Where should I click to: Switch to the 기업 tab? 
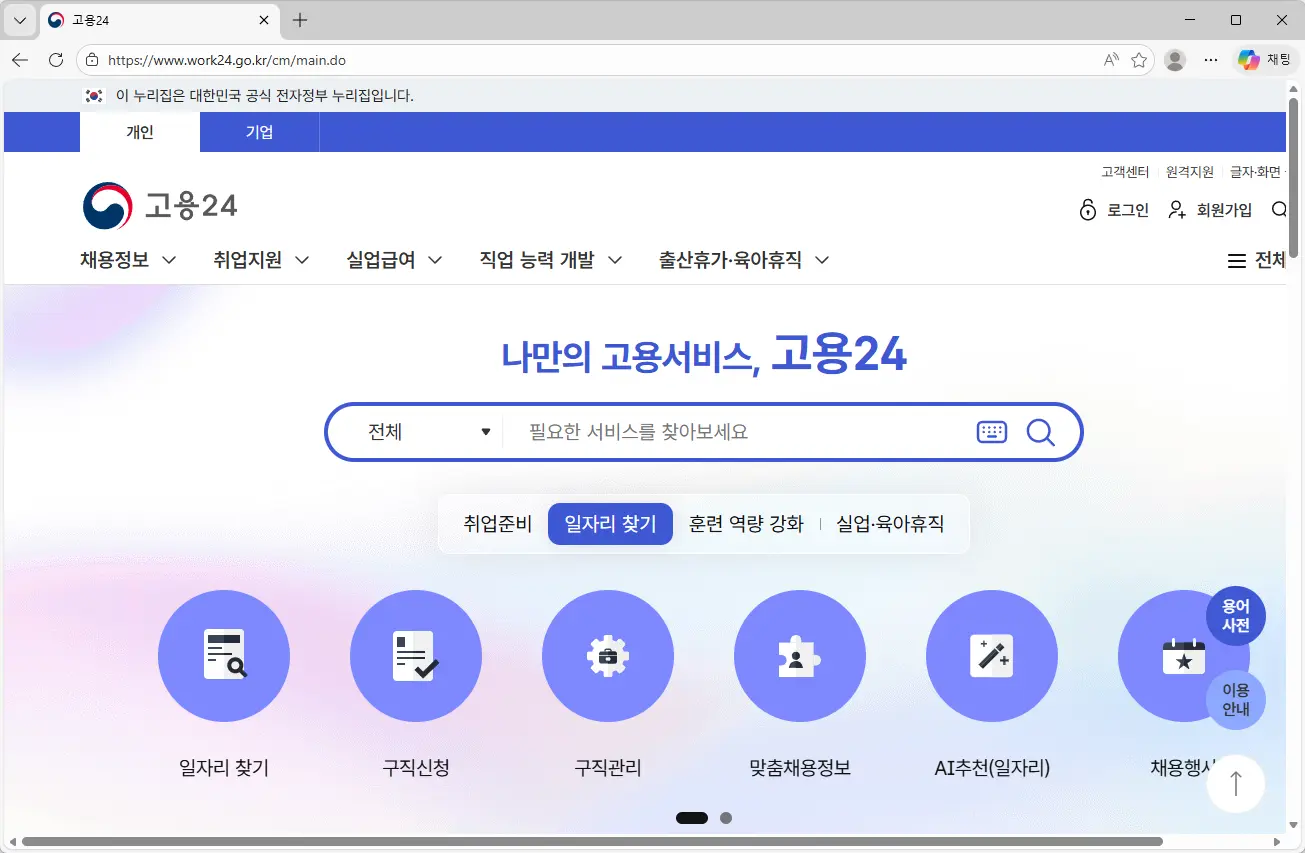260,132
